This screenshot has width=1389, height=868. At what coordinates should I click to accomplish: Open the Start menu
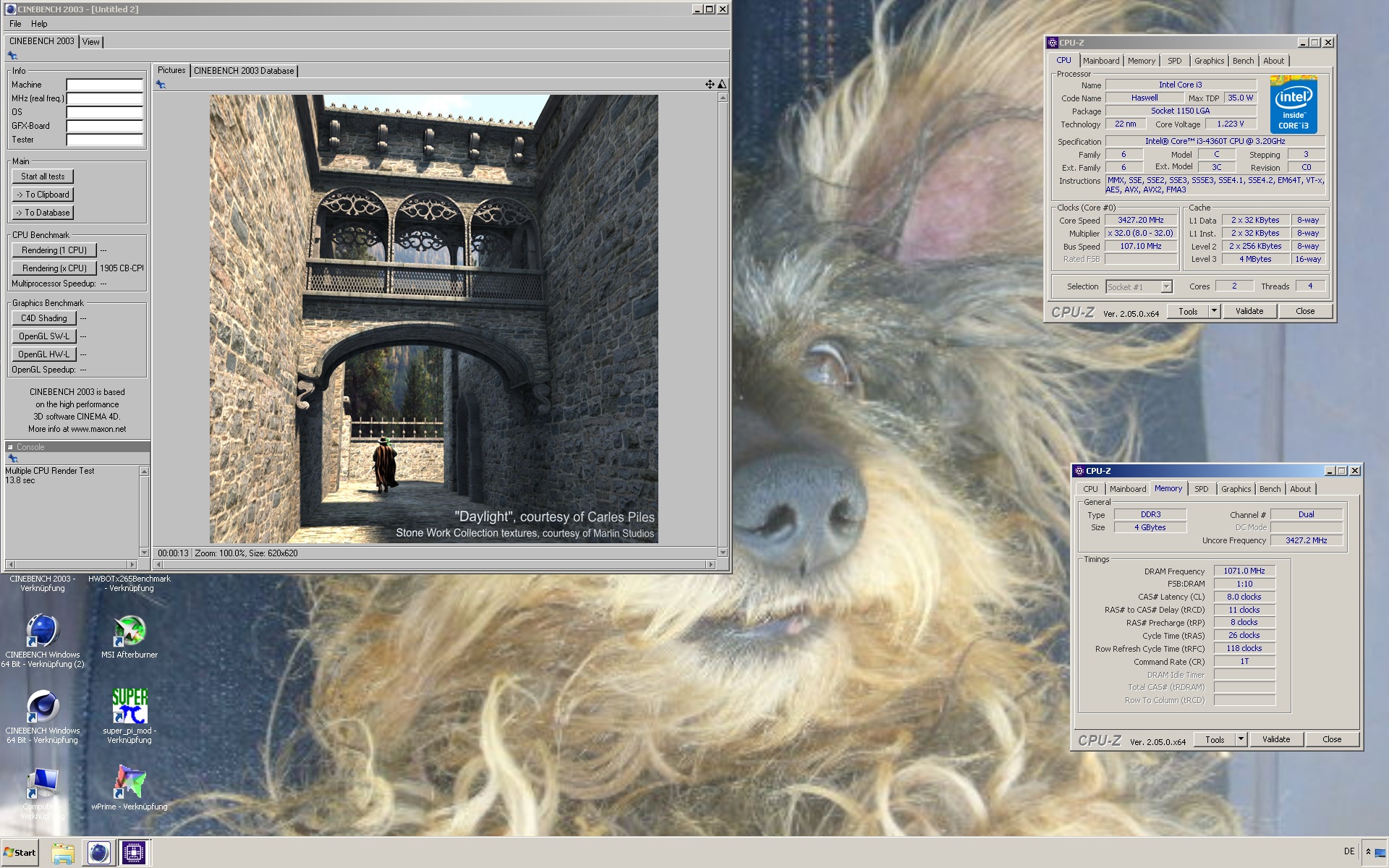tap(20, 853)
